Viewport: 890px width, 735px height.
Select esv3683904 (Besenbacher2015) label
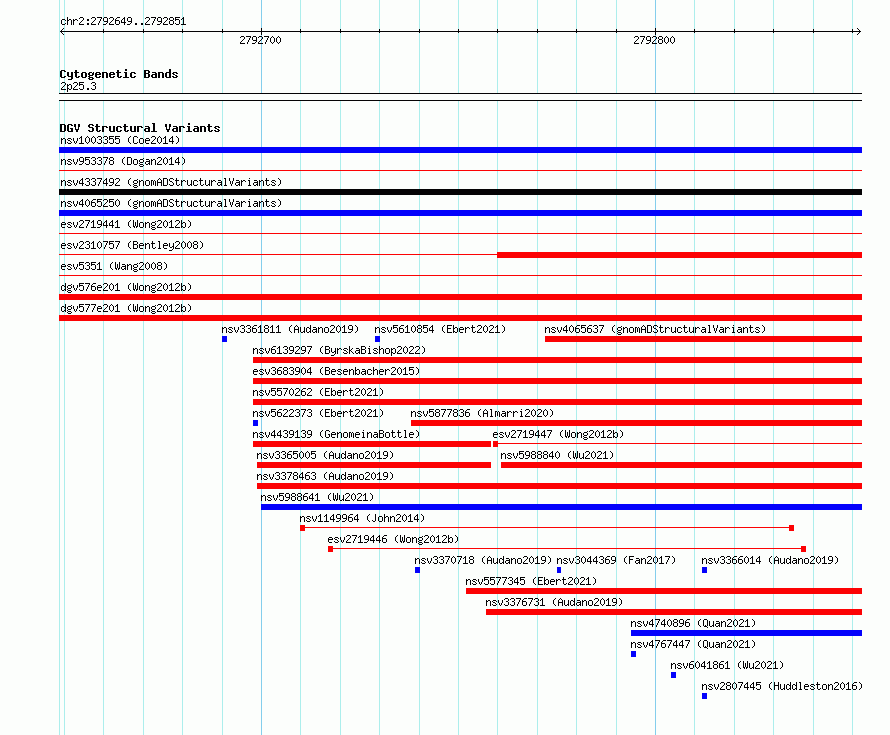(336, 371)
